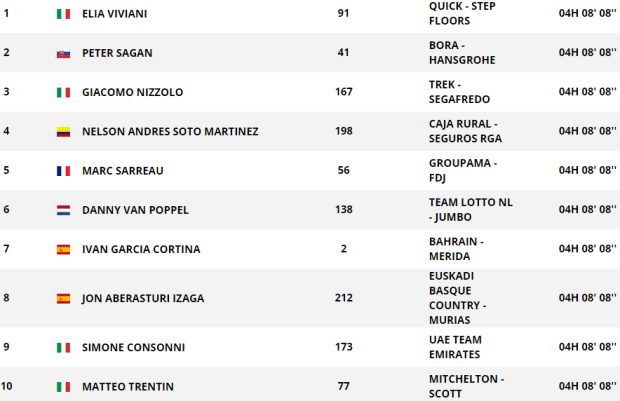Click bib number 212
This screenshot has height=401, width=620.
tap(343, 298)
